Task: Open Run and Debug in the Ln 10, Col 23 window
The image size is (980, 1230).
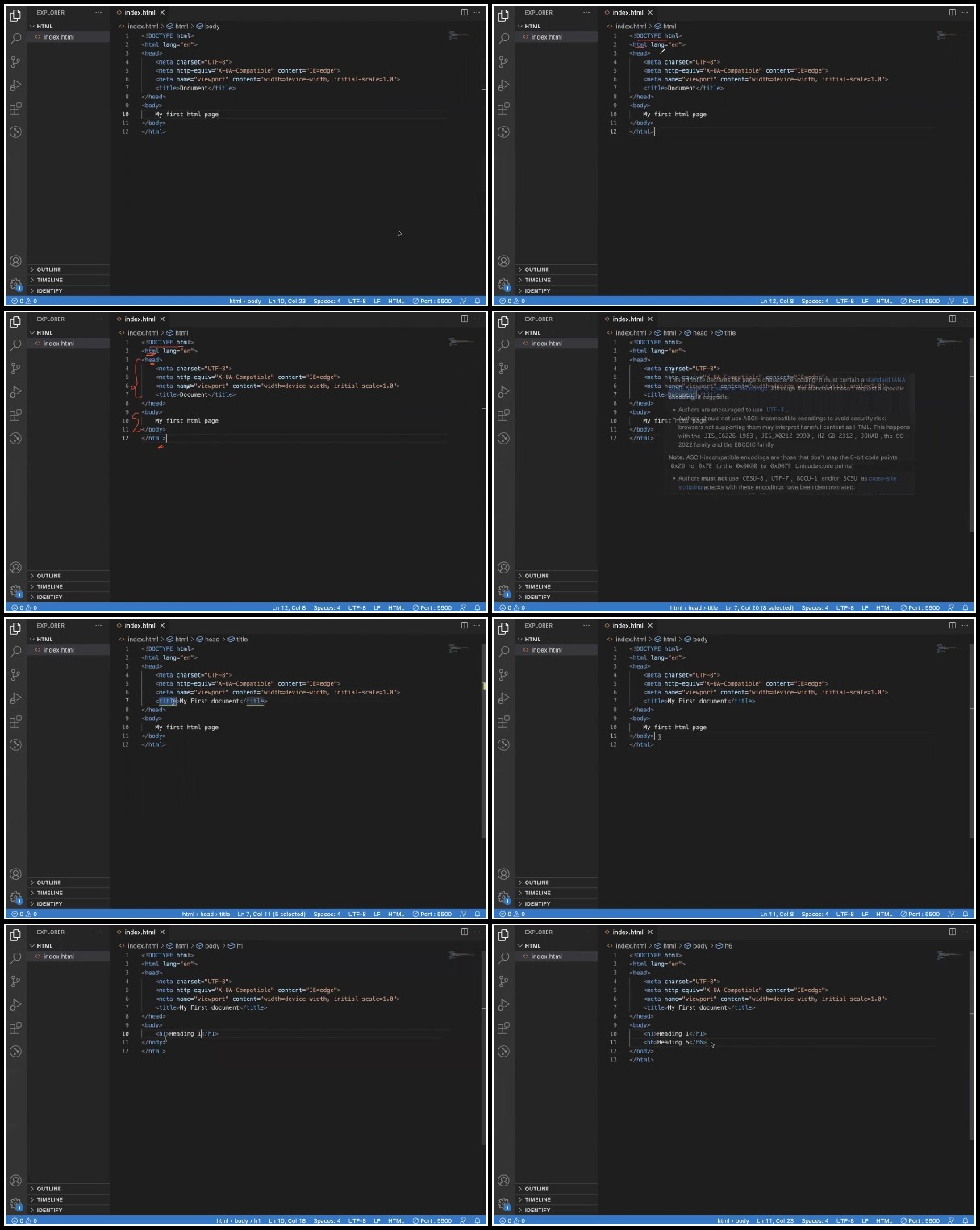Action: tap(15, 85)
